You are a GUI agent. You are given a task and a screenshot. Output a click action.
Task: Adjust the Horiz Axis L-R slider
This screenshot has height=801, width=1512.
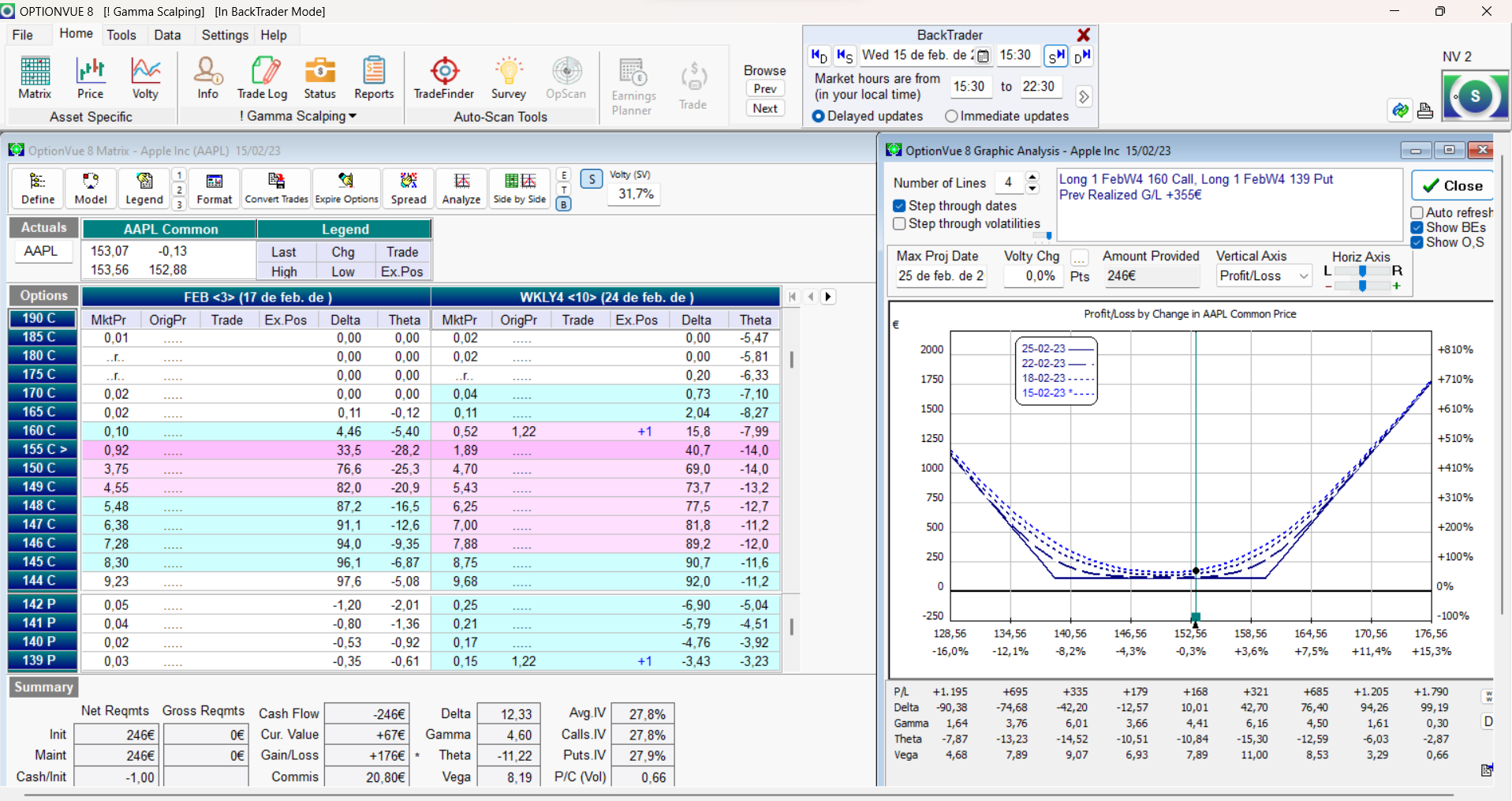tap(1362, 271)
